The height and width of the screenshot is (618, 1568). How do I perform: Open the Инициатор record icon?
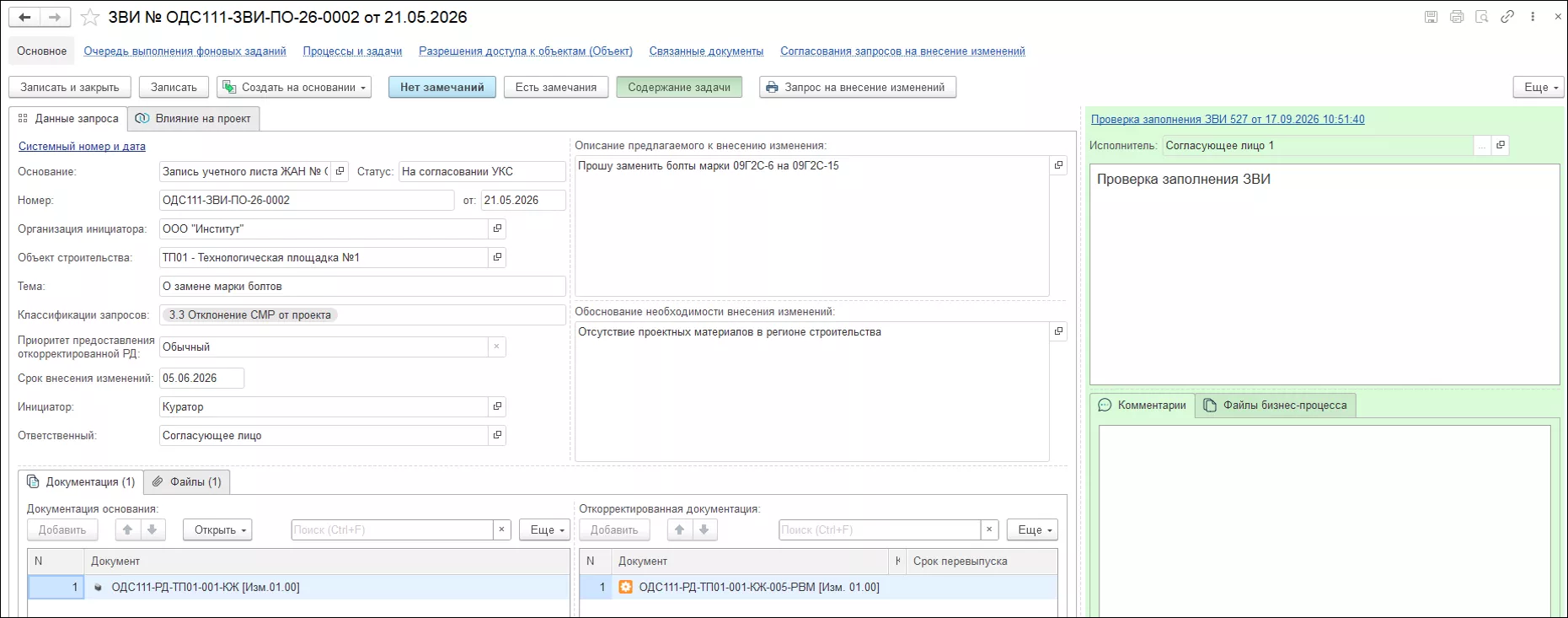(x=497, y=406)
